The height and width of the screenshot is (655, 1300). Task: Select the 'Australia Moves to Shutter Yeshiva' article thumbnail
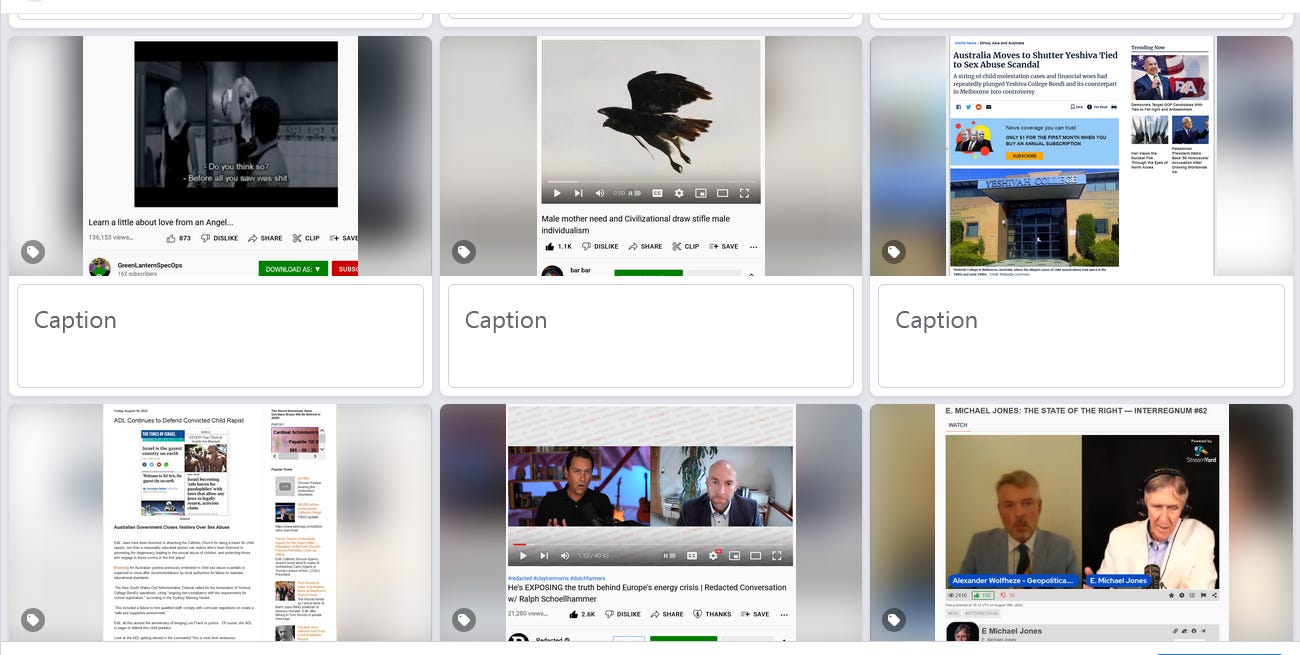point(1081,156)
